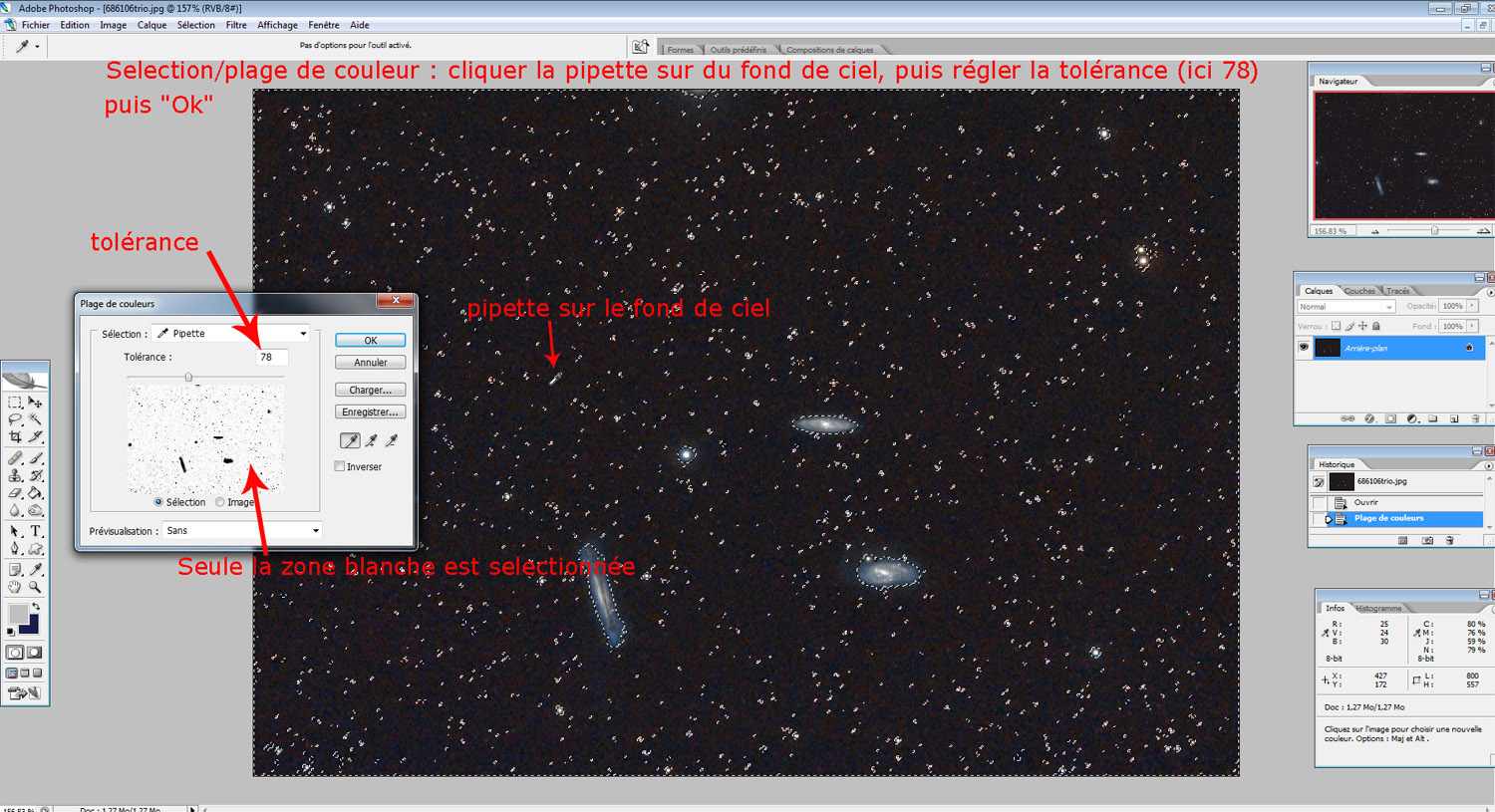The height and width of the screenshot is (812, 1495).
Task: Enable the Inverser checkbox
Action: 340,466
